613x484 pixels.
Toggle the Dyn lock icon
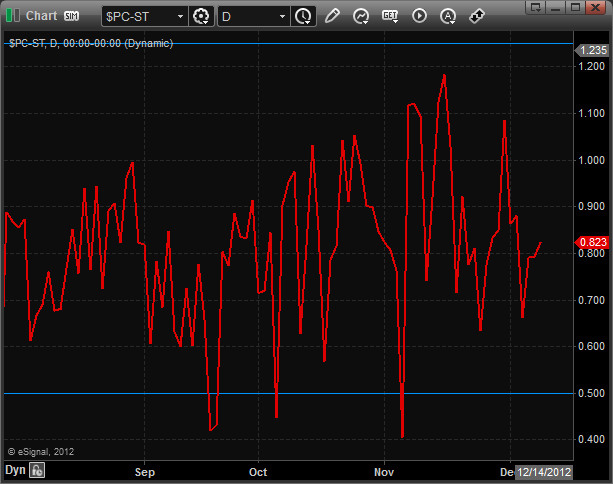click(x=37, y=470)
